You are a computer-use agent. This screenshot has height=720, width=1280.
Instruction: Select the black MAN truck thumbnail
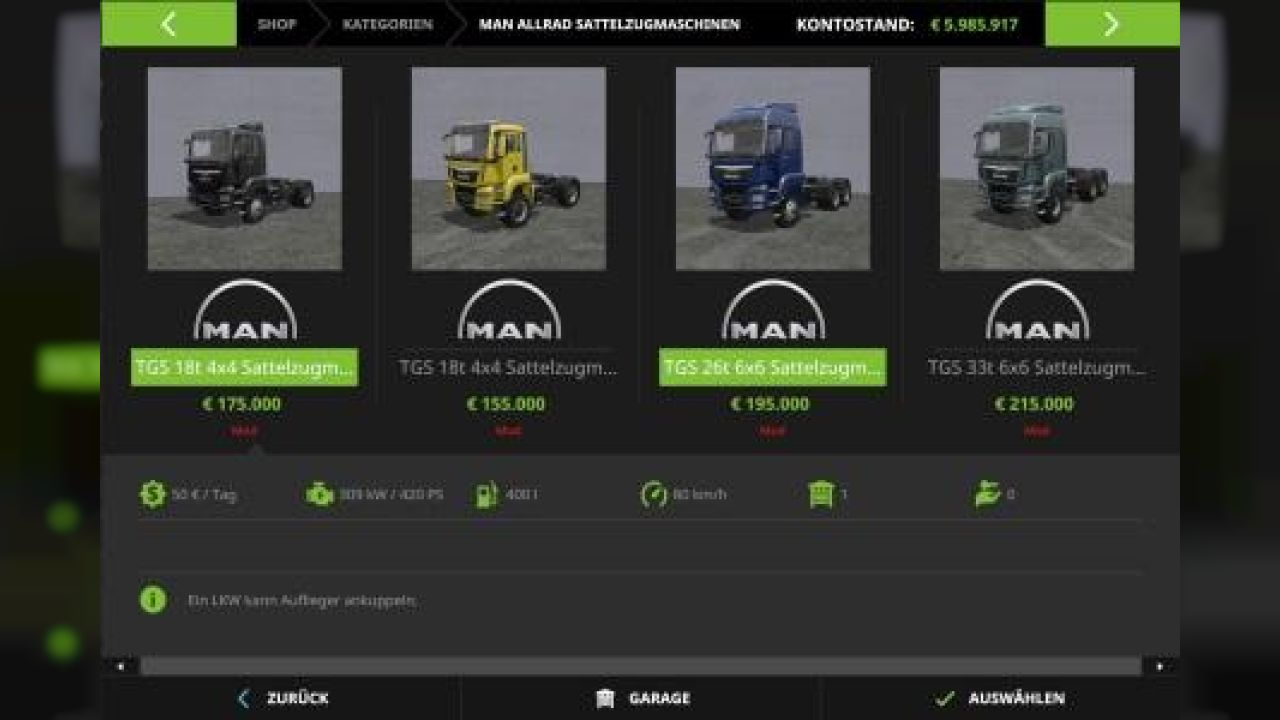tap(245, 168)
